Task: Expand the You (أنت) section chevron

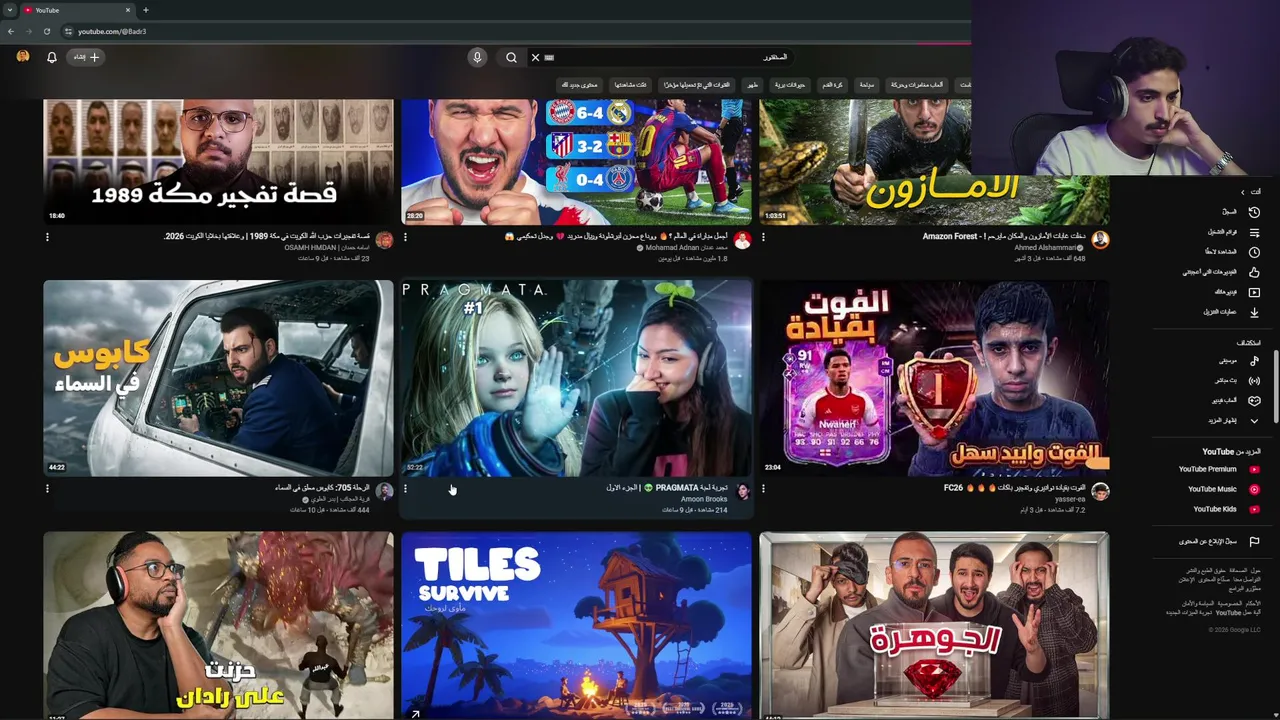Action: pyautogui.click(x=1243, y=192)
